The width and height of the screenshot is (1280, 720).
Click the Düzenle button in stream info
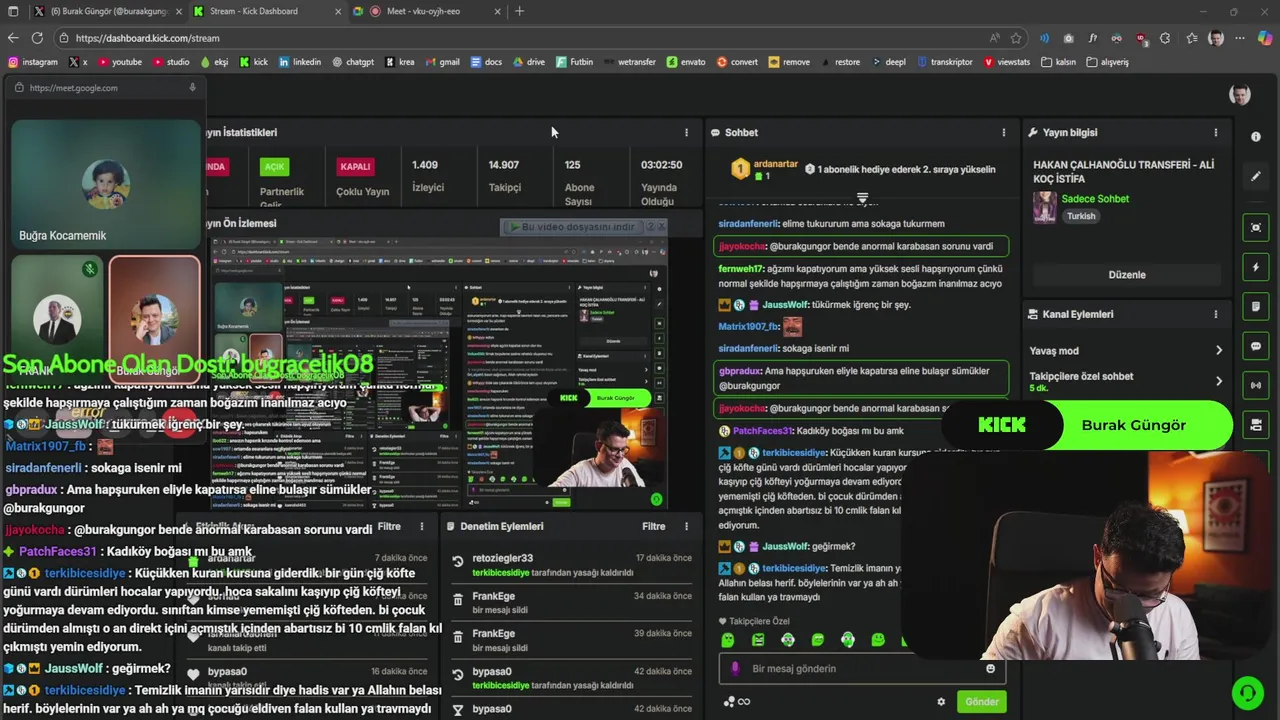click(x=1126, y=275)
